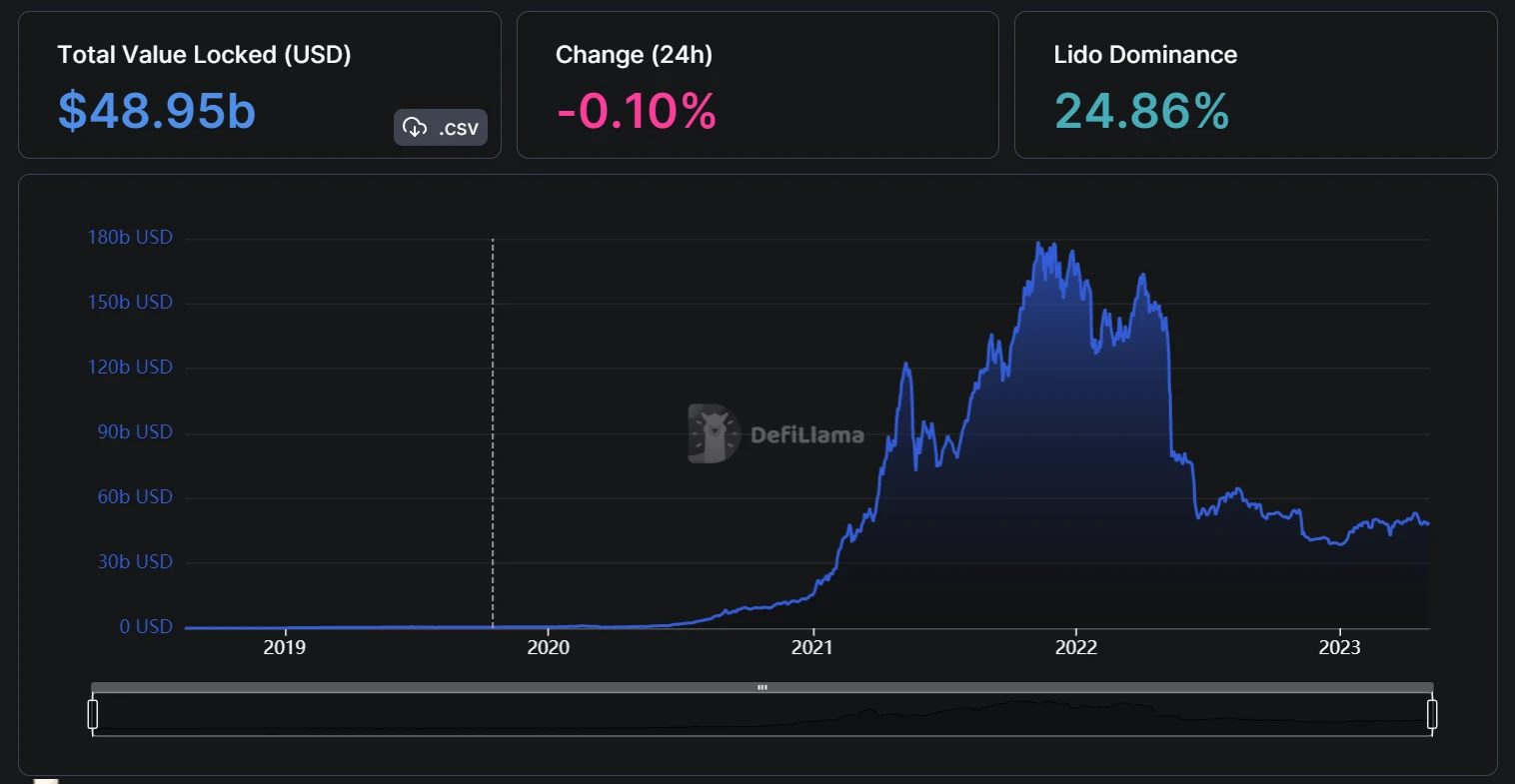Click the 24.86% Lido dominance value
Viewport: 1515px width, 784px height.
[x=1141, y=111]
